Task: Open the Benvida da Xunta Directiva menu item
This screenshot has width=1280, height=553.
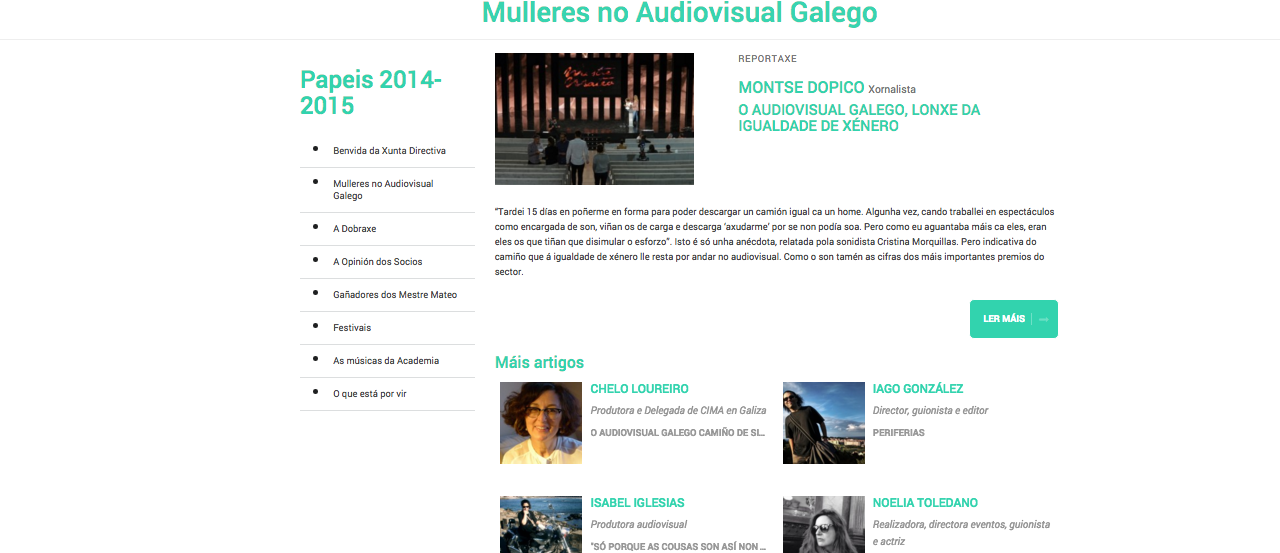Action: [x=389, y=151]
